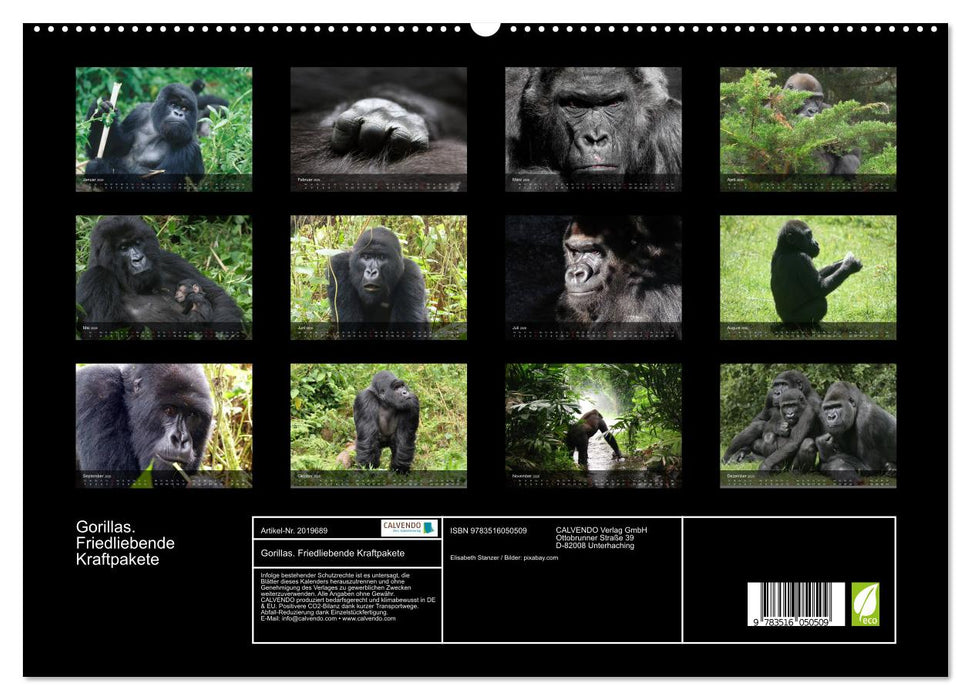Select the Februar gorilla hand close-up image
971x700 pixels.
(378, 128)
